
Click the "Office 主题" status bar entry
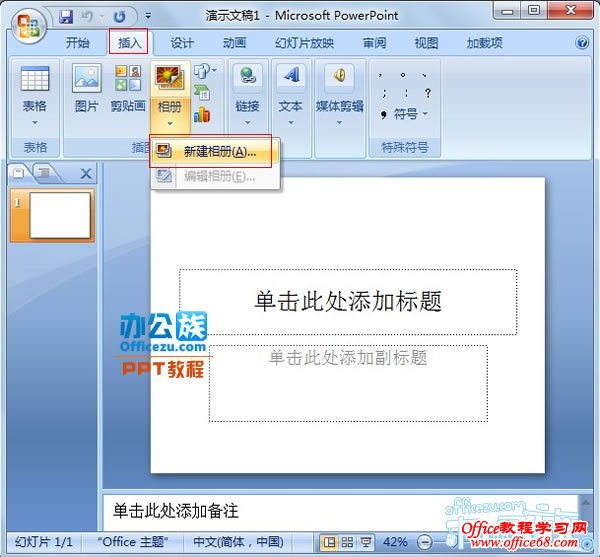point(132,542)
